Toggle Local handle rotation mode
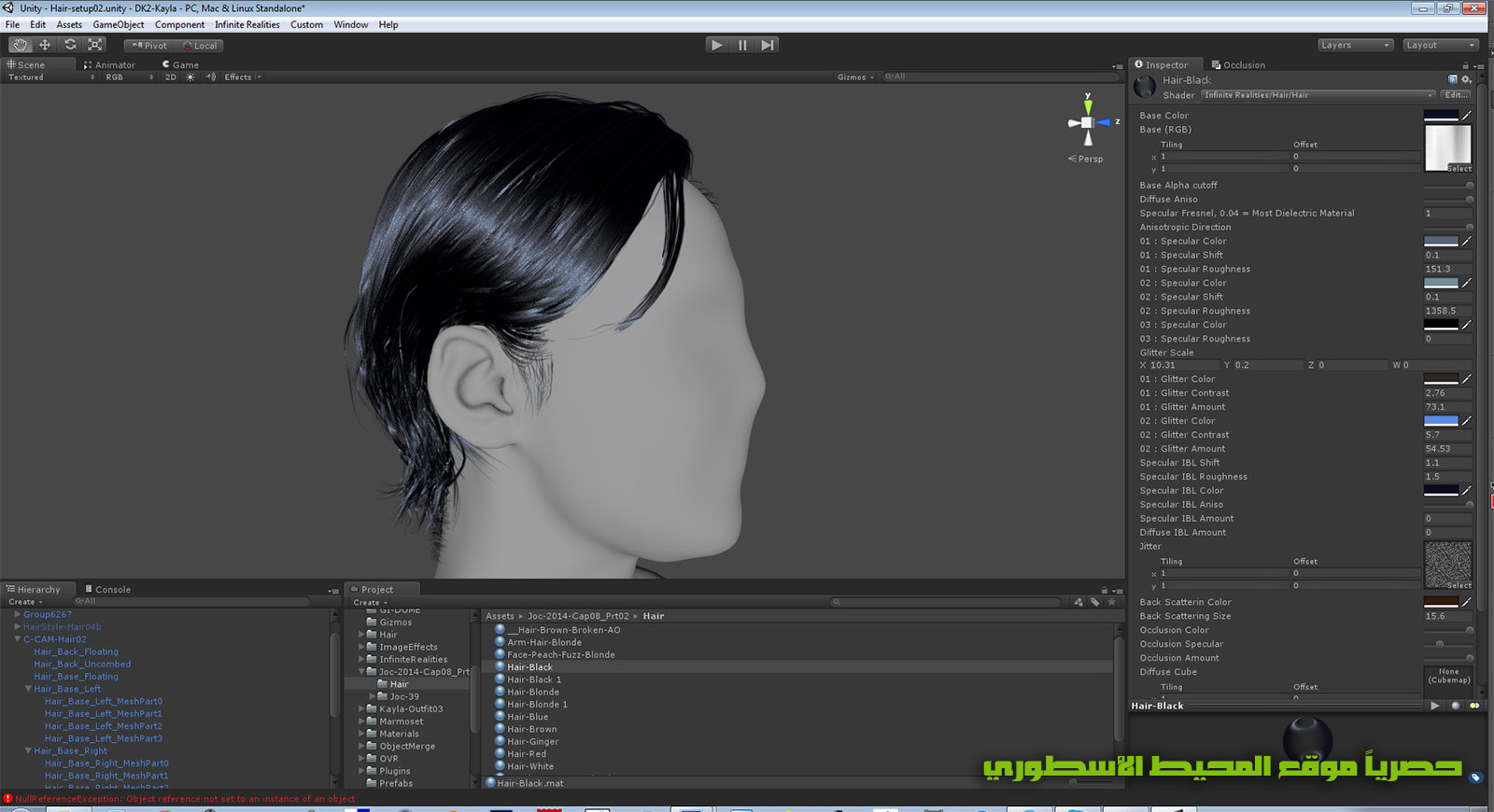This screenshot has width=1494, height=812. coord(200,45)
